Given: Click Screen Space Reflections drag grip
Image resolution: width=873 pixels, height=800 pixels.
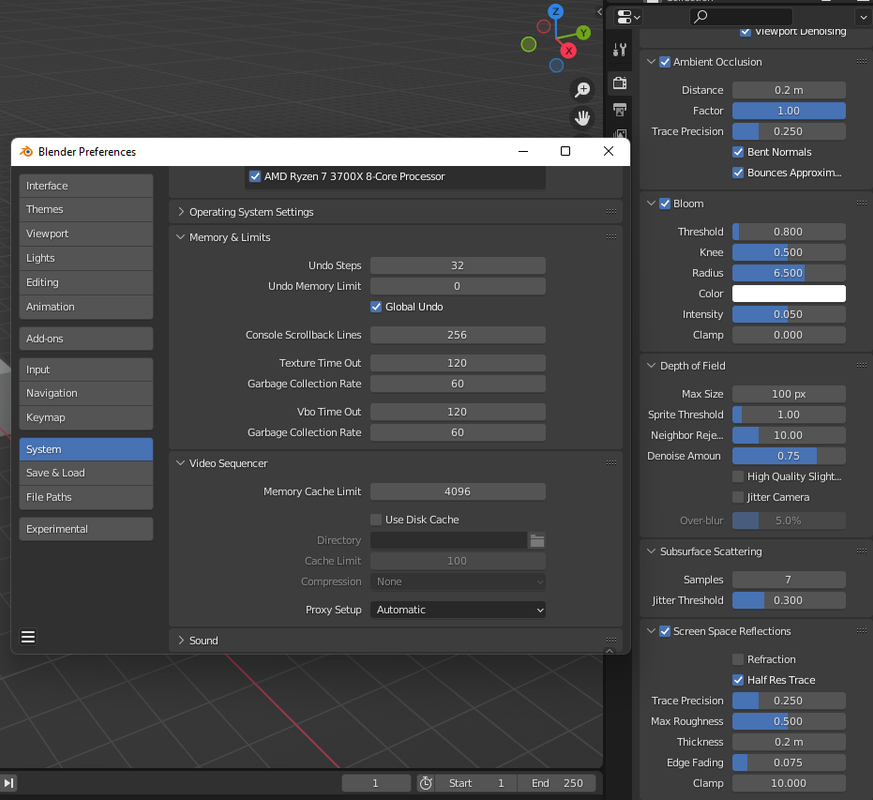Looking at the screenshot, I should pos(861,630).
